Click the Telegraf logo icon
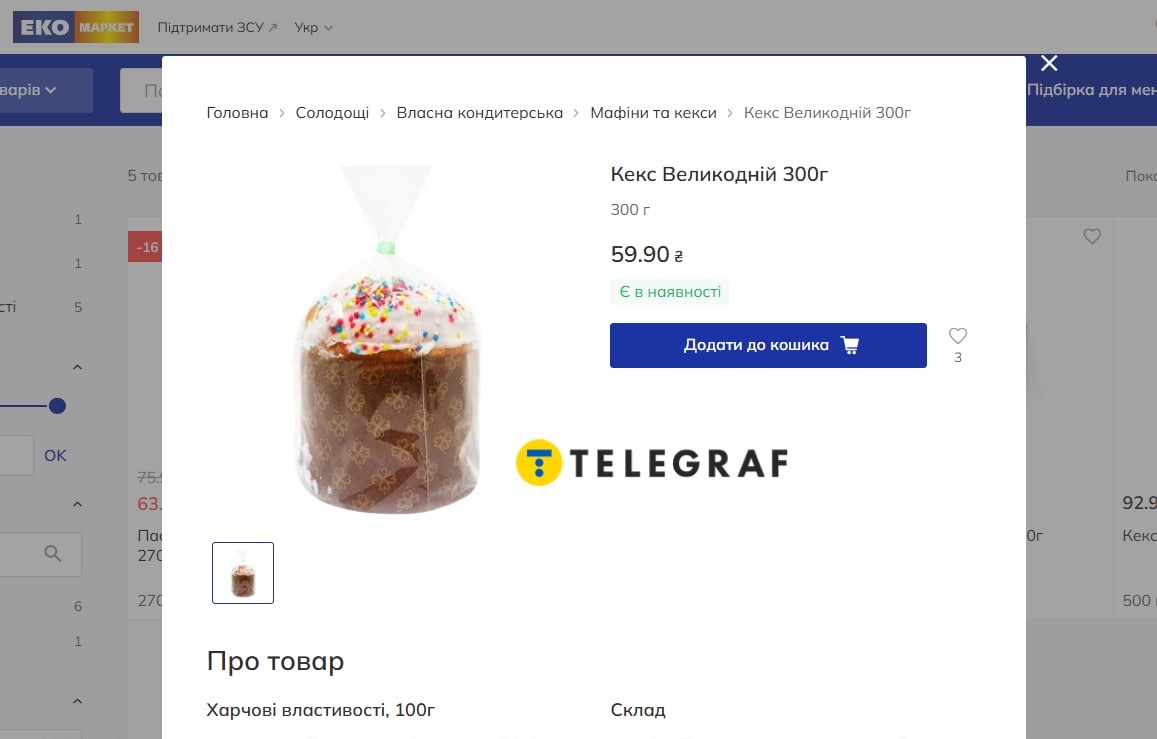Screen dimensions: 1157x739 [x=539, y=462]
